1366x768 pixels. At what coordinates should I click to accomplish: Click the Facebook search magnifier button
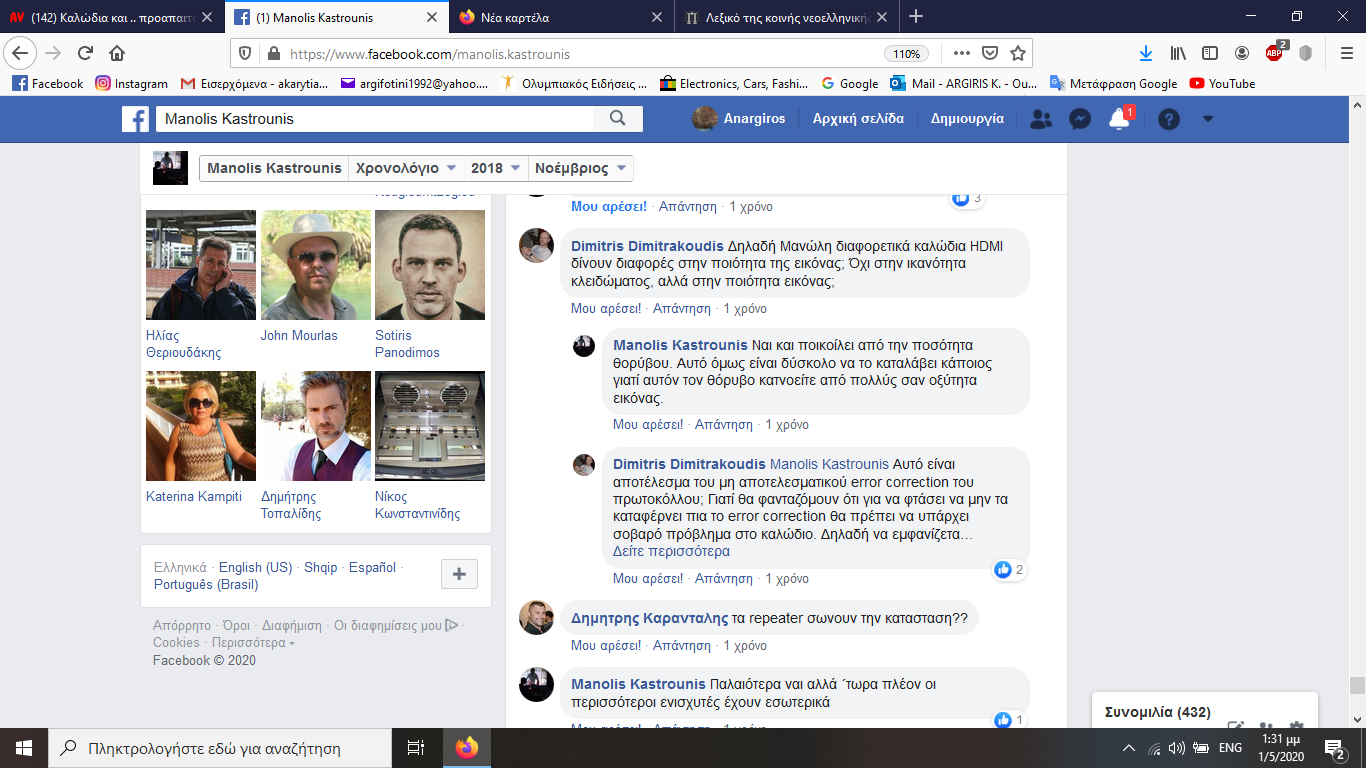pos(617,118)
